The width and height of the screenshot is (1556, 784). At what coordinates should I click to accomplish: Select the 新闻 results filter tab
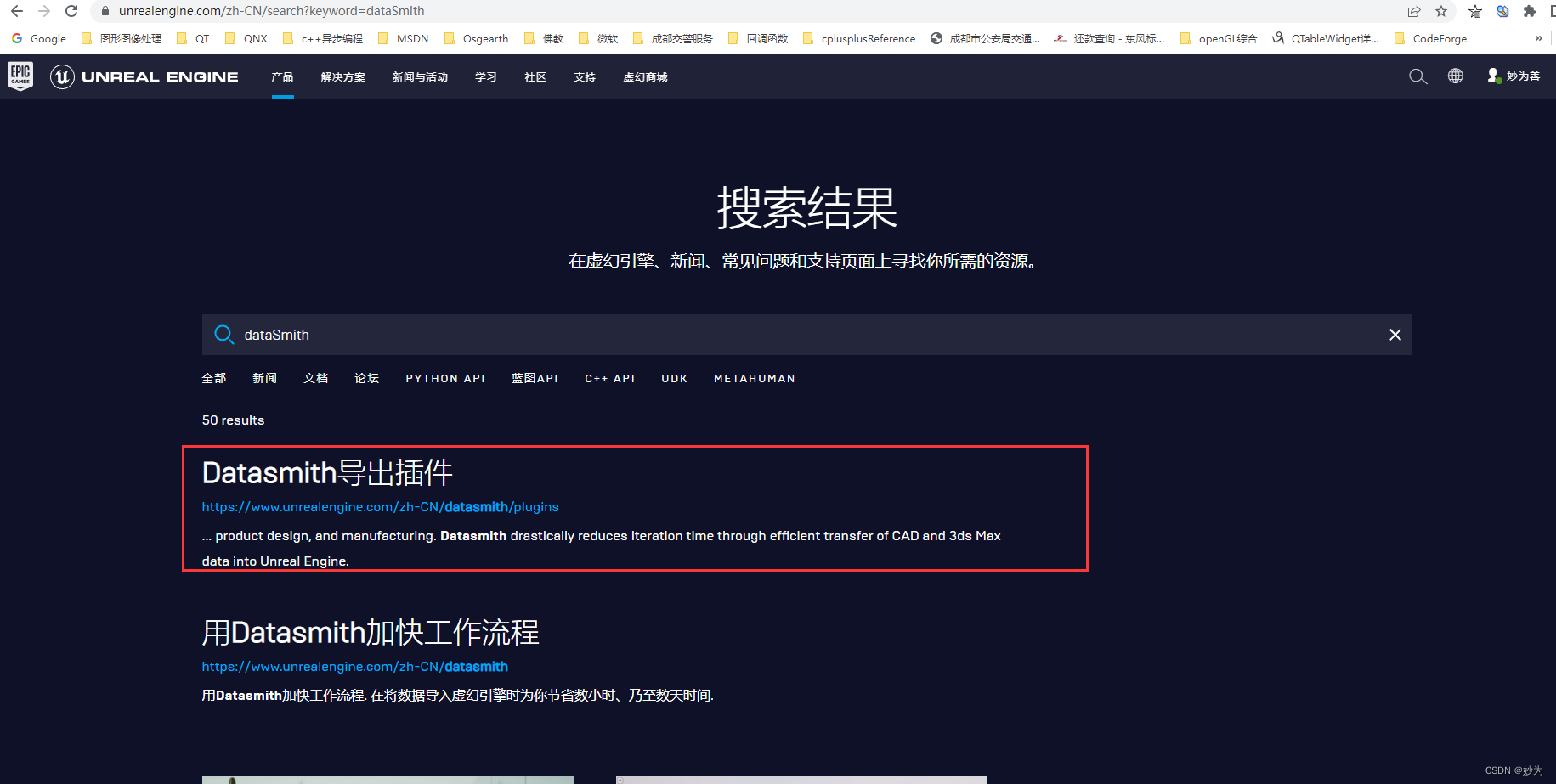264,378
